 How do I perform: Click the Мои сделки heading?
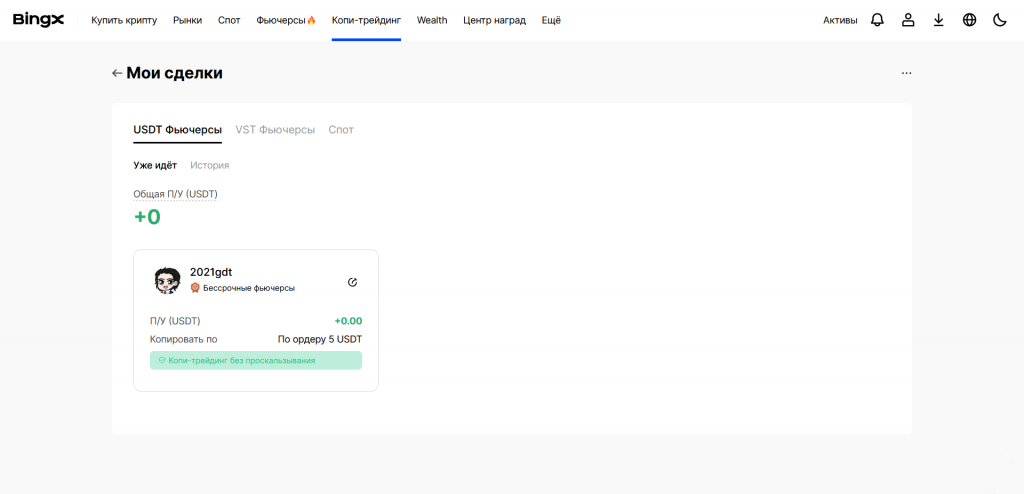click(x=174, y=73)
